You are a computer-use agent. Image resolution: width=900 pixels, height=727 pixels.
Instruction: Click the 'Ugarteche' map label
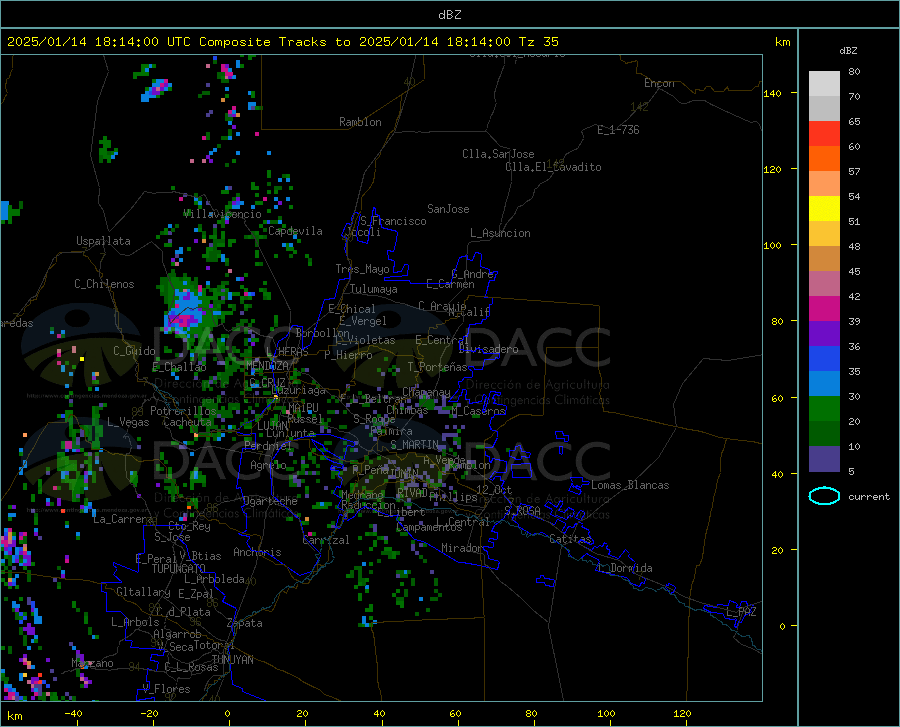coord(270,501)
